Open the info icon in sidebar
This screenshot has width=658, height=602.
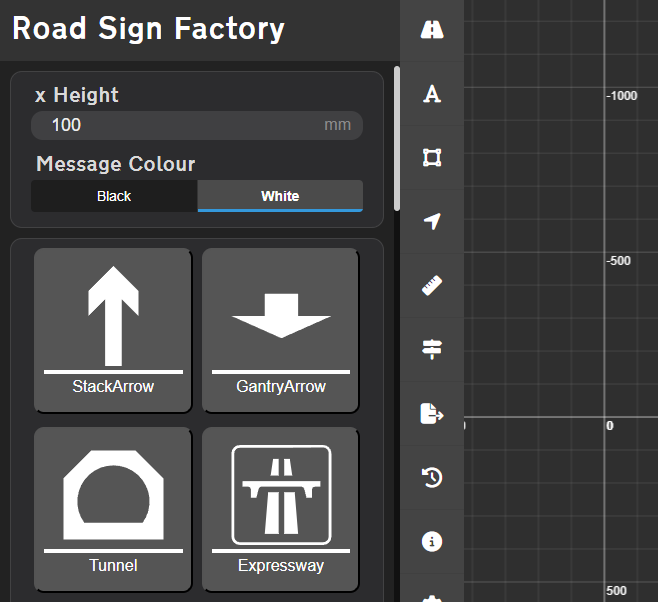point(432,541)
